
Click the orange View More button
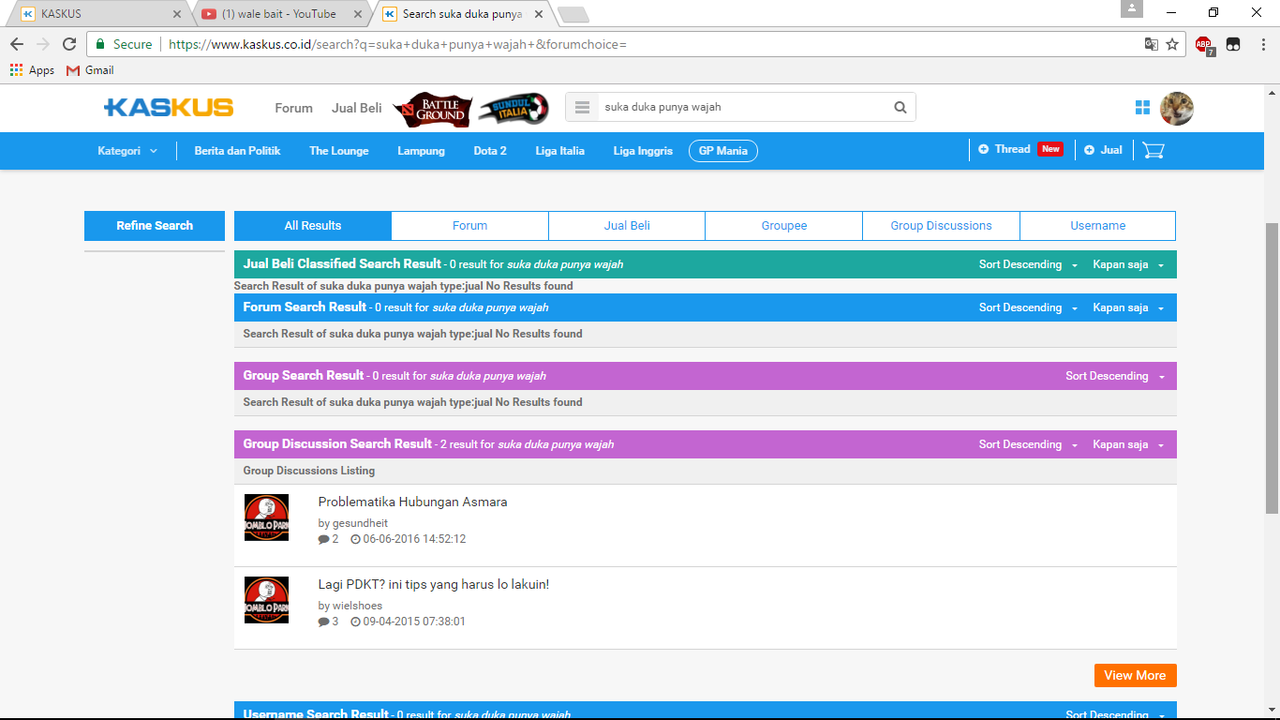[x=1135, y=676]
